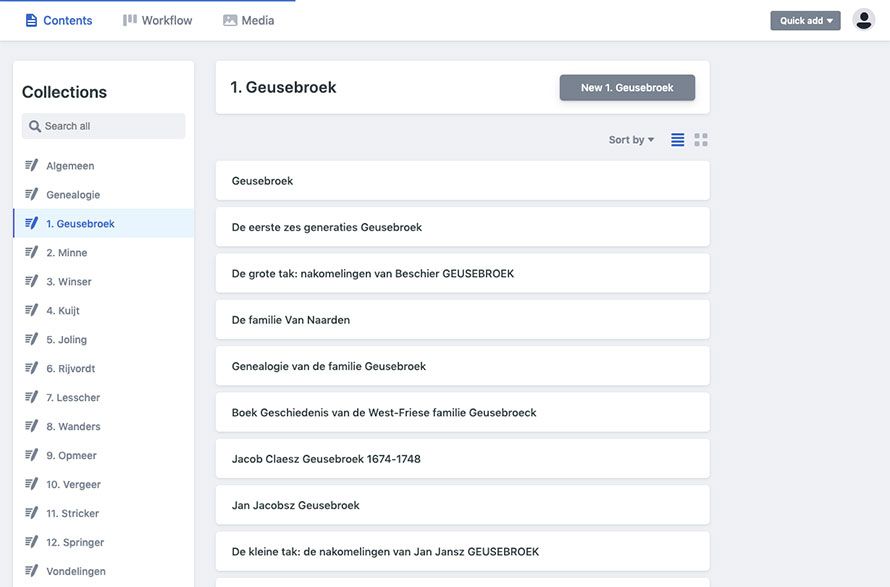The height and width of the screenshot is (587, 890).
Task: Open the Quick add dropdown
Action: tap(805, 20)
